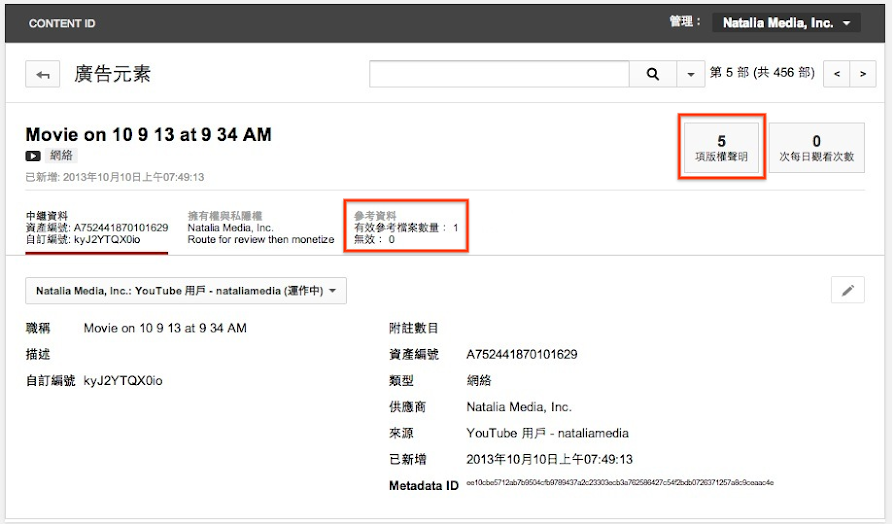Click the back arrow button
The image size is (895, 526).
43,75
